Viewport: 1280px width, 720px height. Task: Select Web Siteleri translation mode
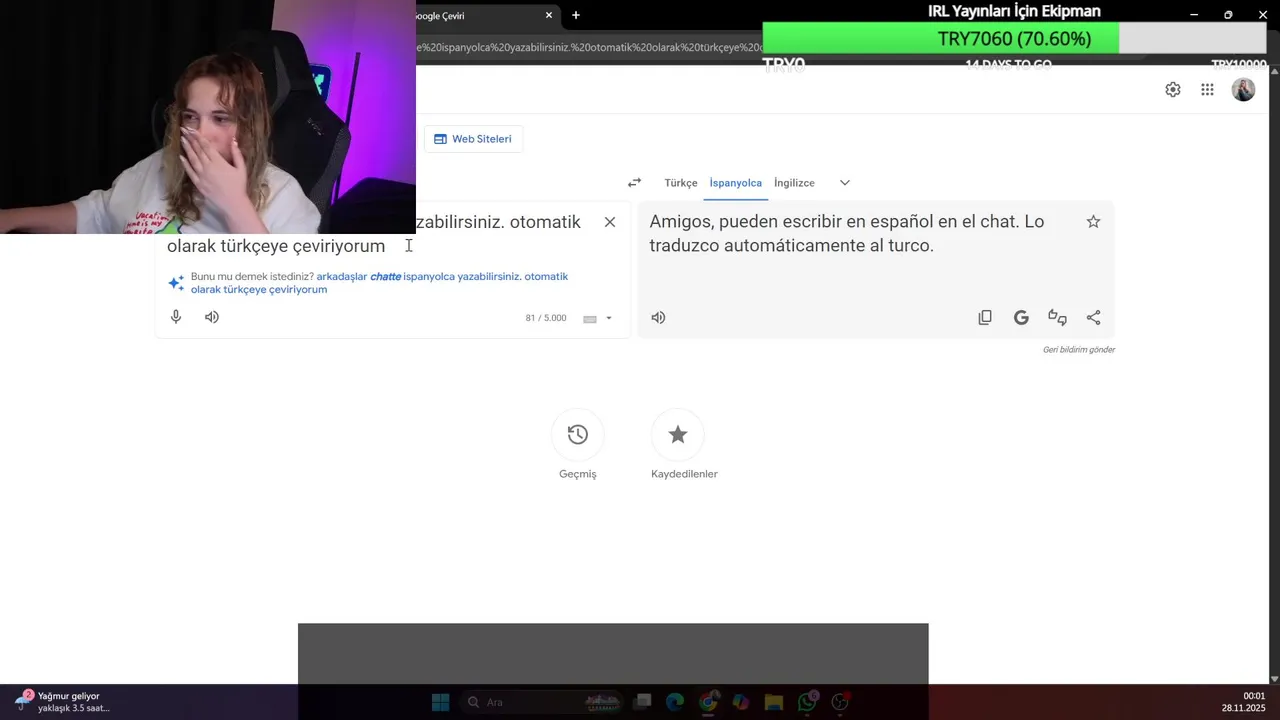click(x=473, y=139)
